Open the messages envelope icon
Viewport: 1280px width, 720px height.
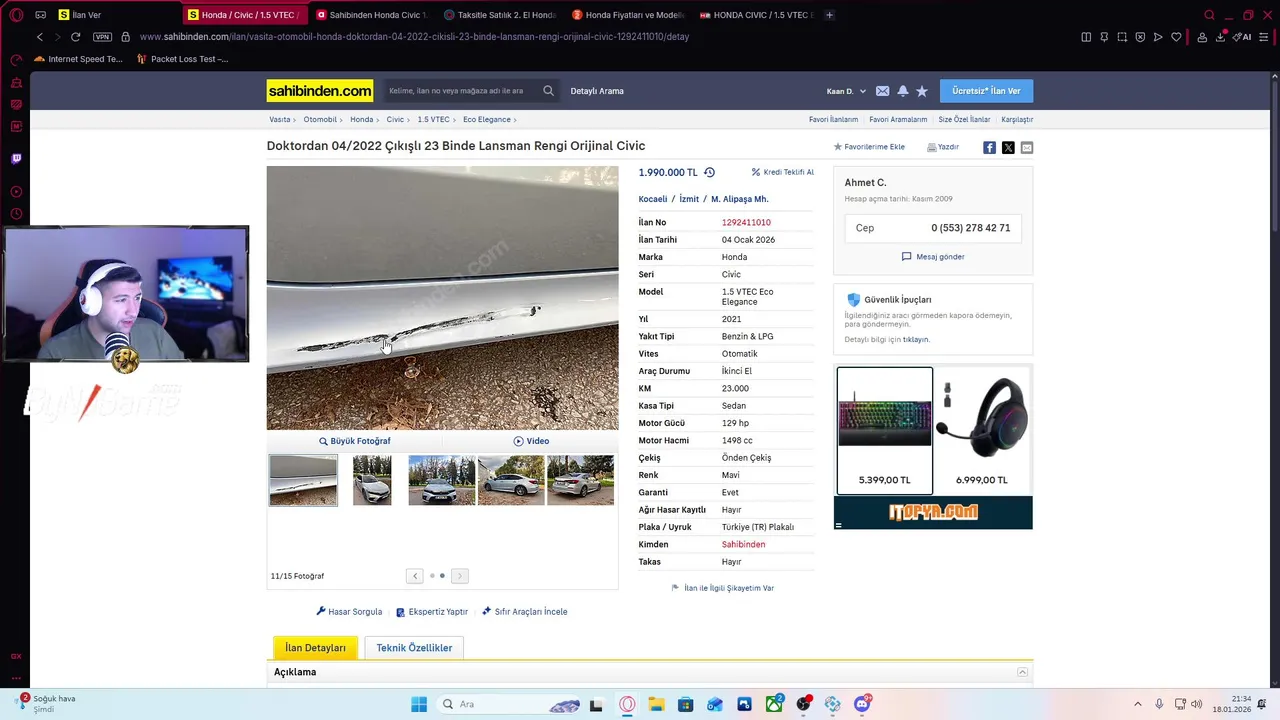click(882, 91)
